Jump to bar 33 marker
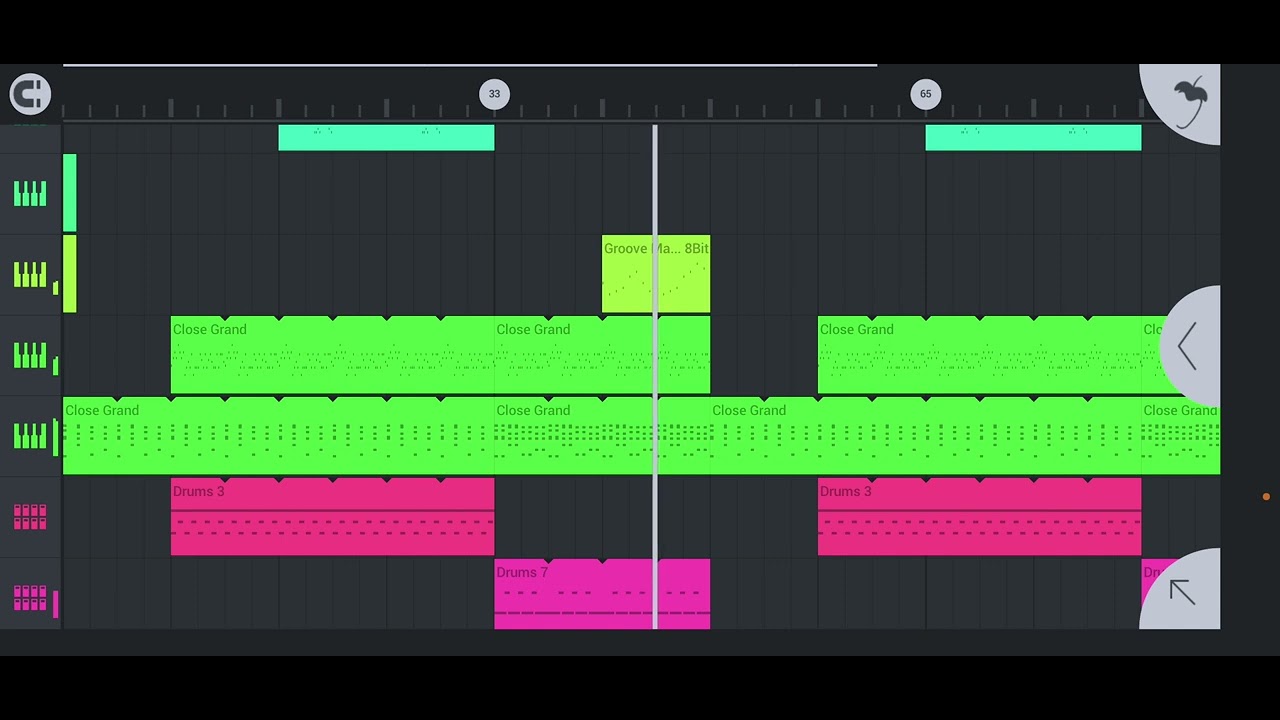 pyautogui.click(x=494, y=94)
